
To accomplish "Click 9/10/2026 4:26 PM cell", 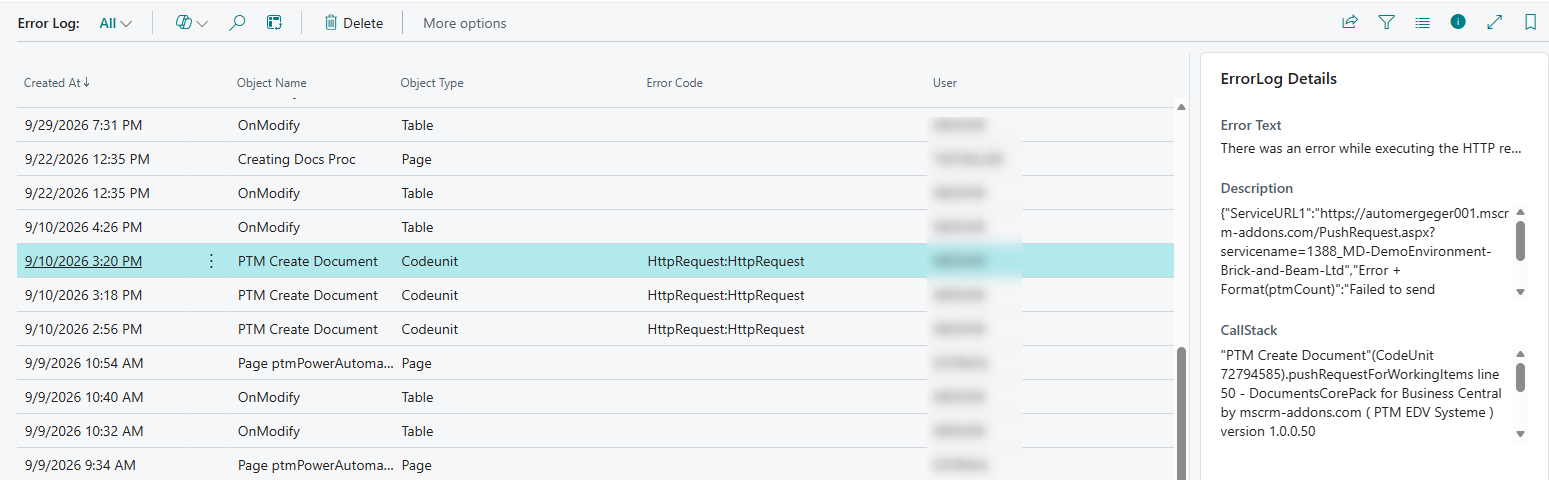I will click(82, 227).
